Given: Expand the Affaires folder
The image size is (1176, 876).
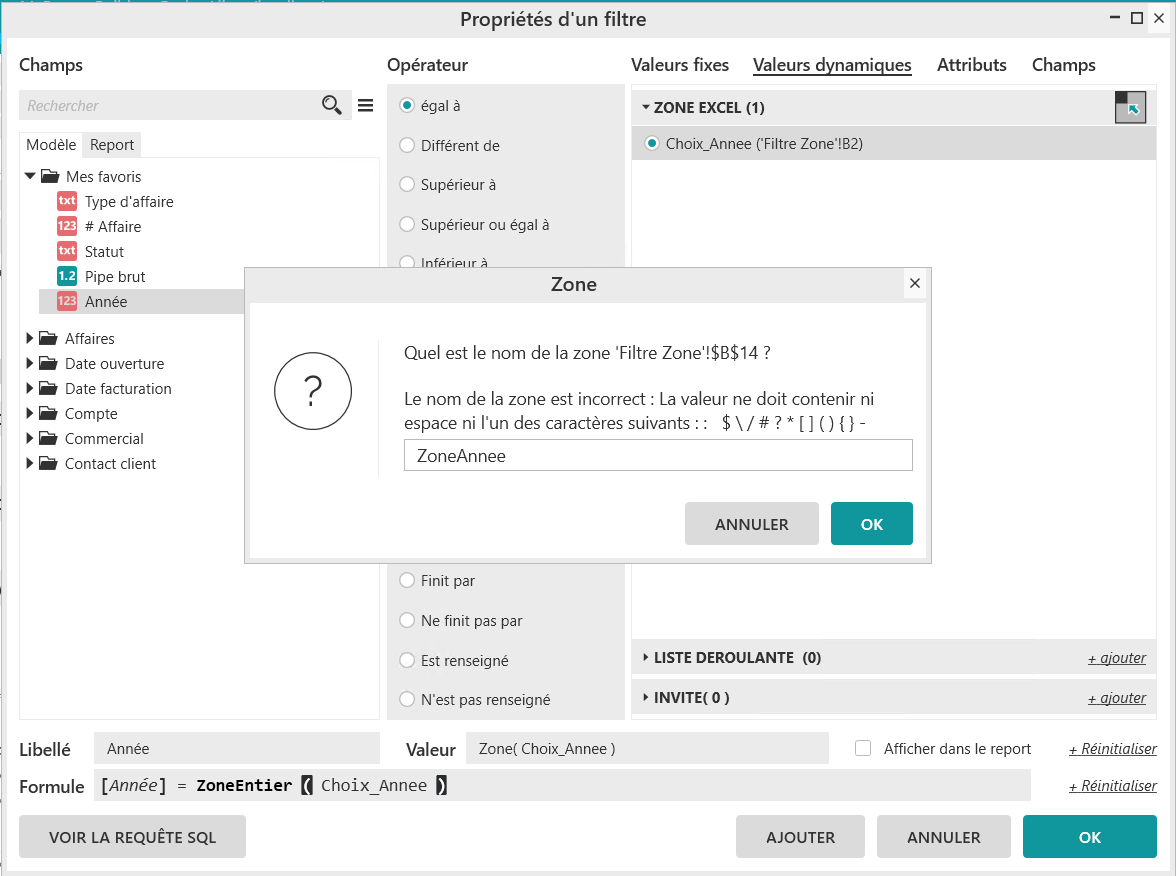Looking at the screenshot, I should point(30,339).
